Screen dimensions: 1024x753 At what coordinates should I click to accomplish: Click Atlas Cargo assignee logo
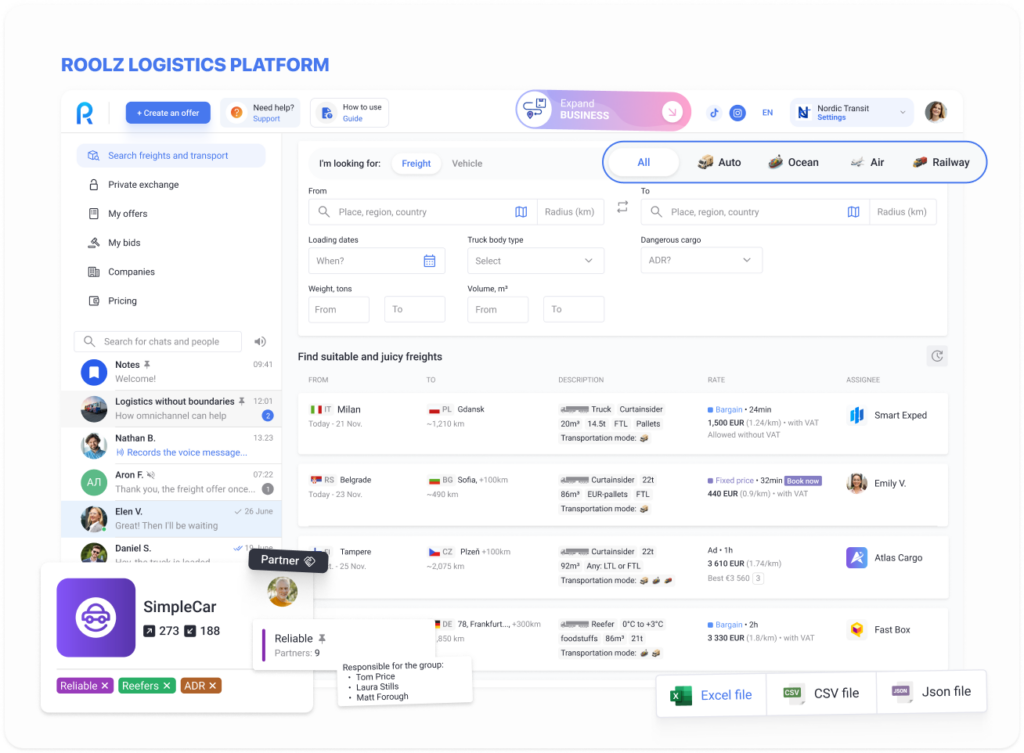857,557
